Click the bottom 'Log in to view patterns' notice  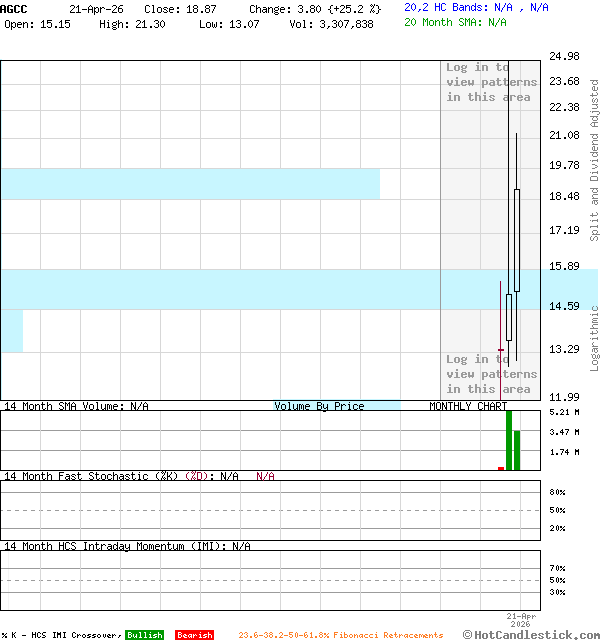pyautogui.click(x=491, y=374)
